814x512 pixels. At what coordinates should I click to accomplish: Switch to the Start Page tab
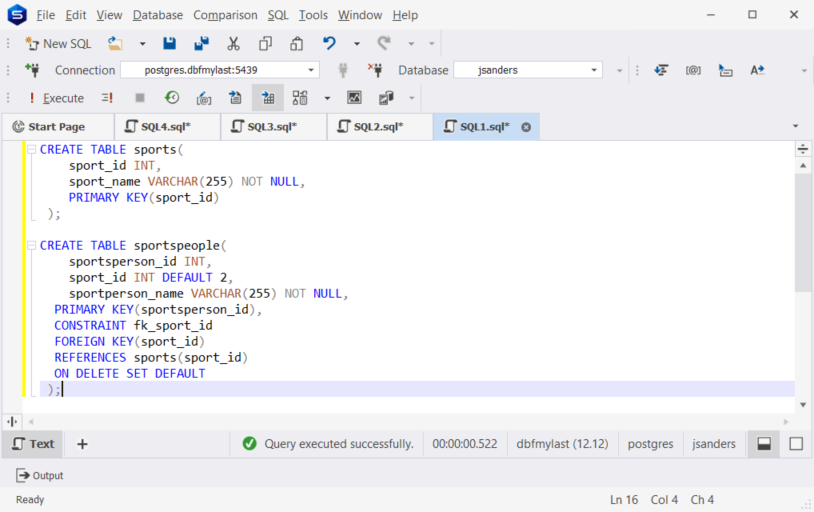(57, 127)
